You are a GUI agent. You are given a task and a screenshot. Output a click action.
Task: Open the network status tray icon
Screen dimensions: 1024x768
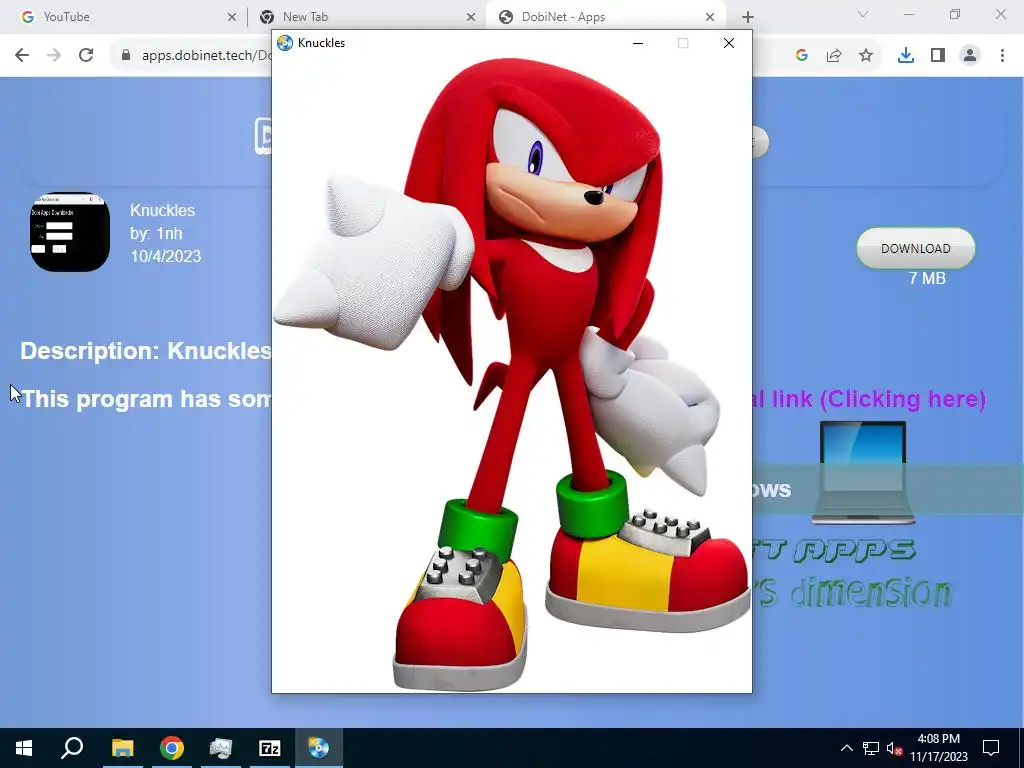871,748
